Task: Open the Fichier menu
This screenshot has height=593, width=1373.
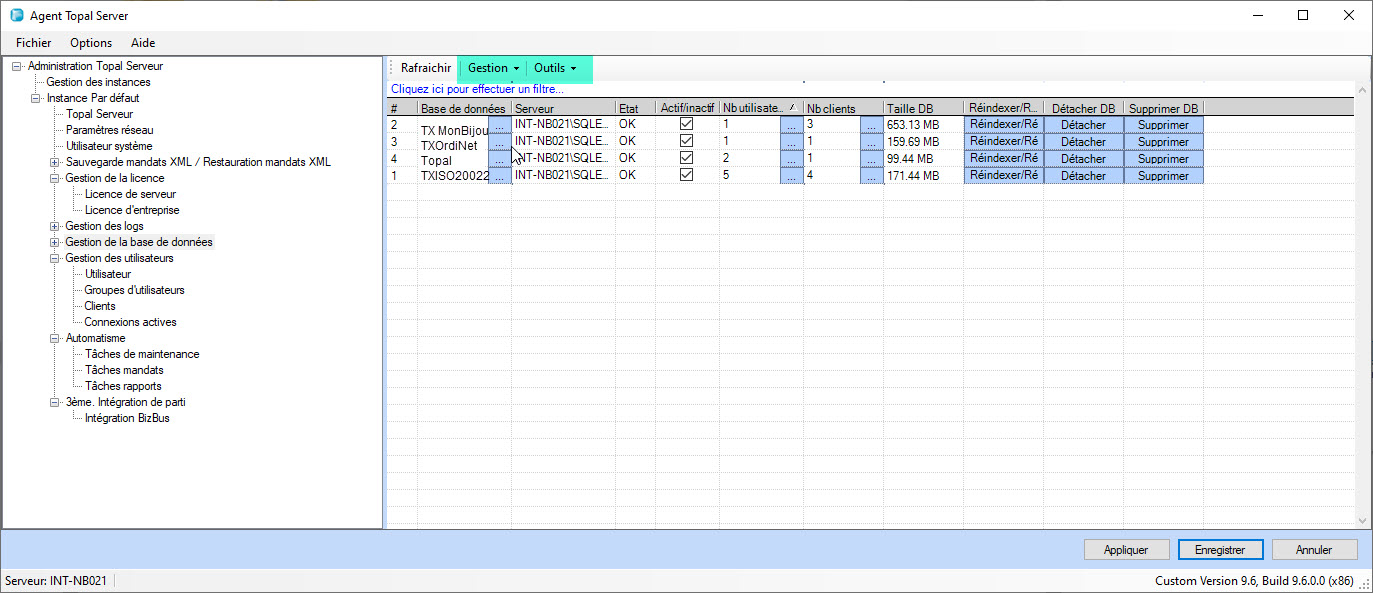Action: coord(33,43)
